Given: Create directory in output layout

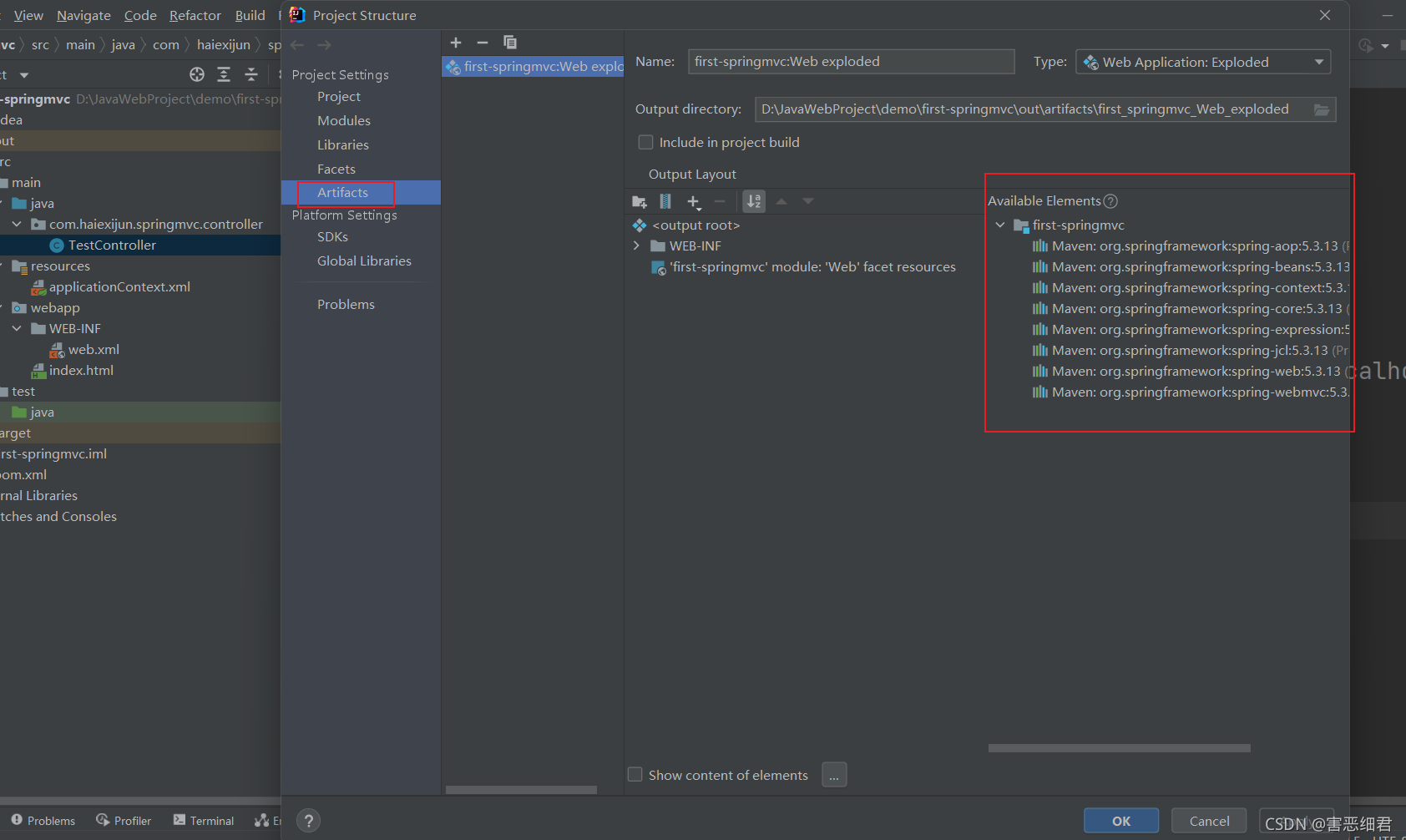Looking at the screenshot, I should 640,201.
